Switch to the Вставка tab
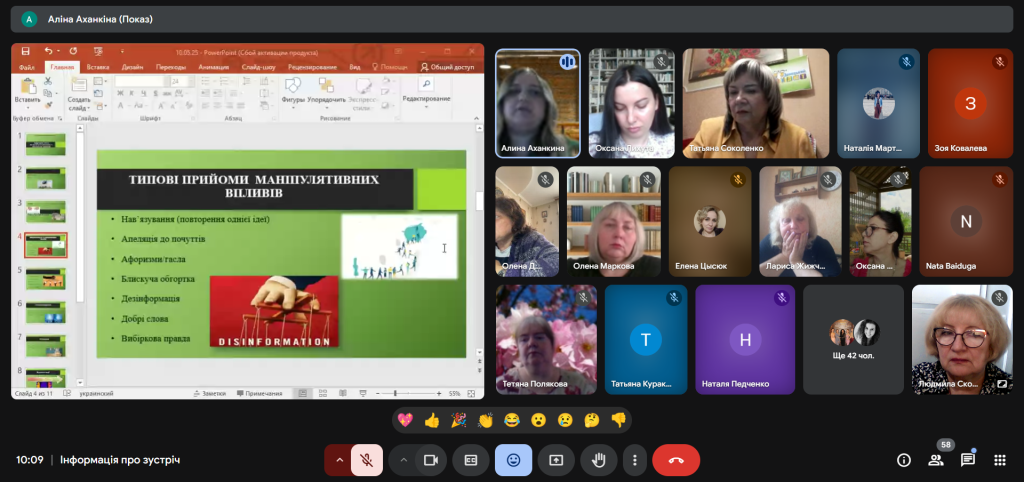 97,67
